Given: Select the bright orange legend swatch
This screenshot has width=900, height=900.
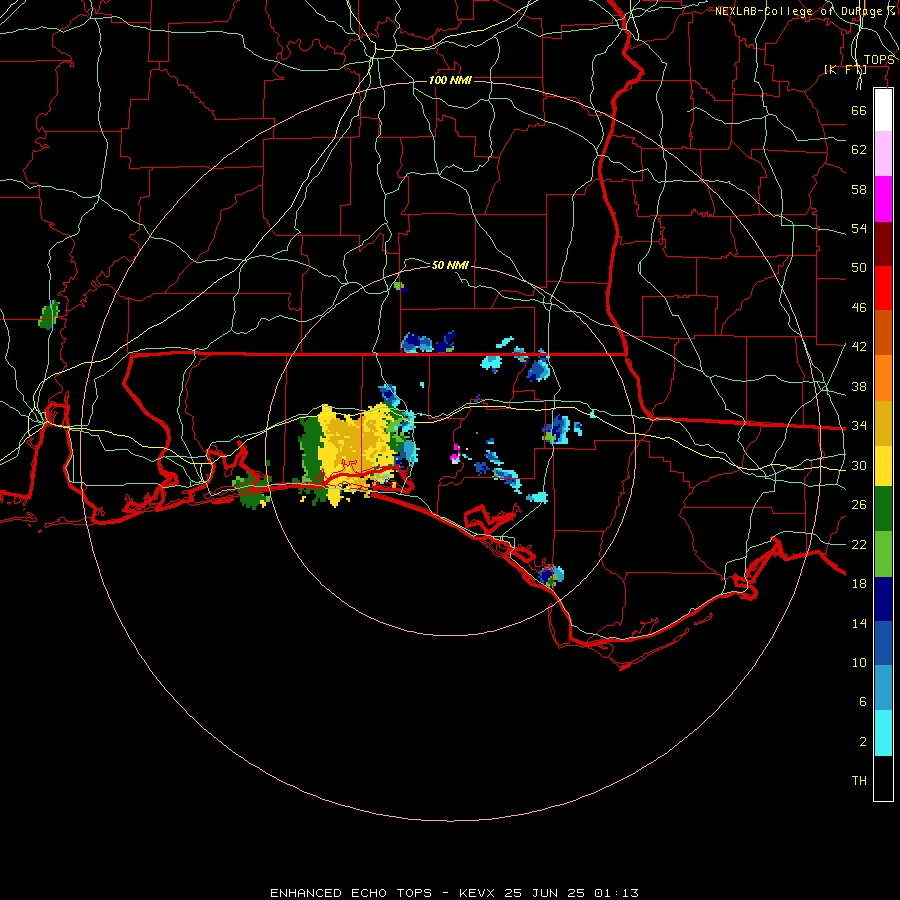Looking at the screenshot, I should (883, 377).
